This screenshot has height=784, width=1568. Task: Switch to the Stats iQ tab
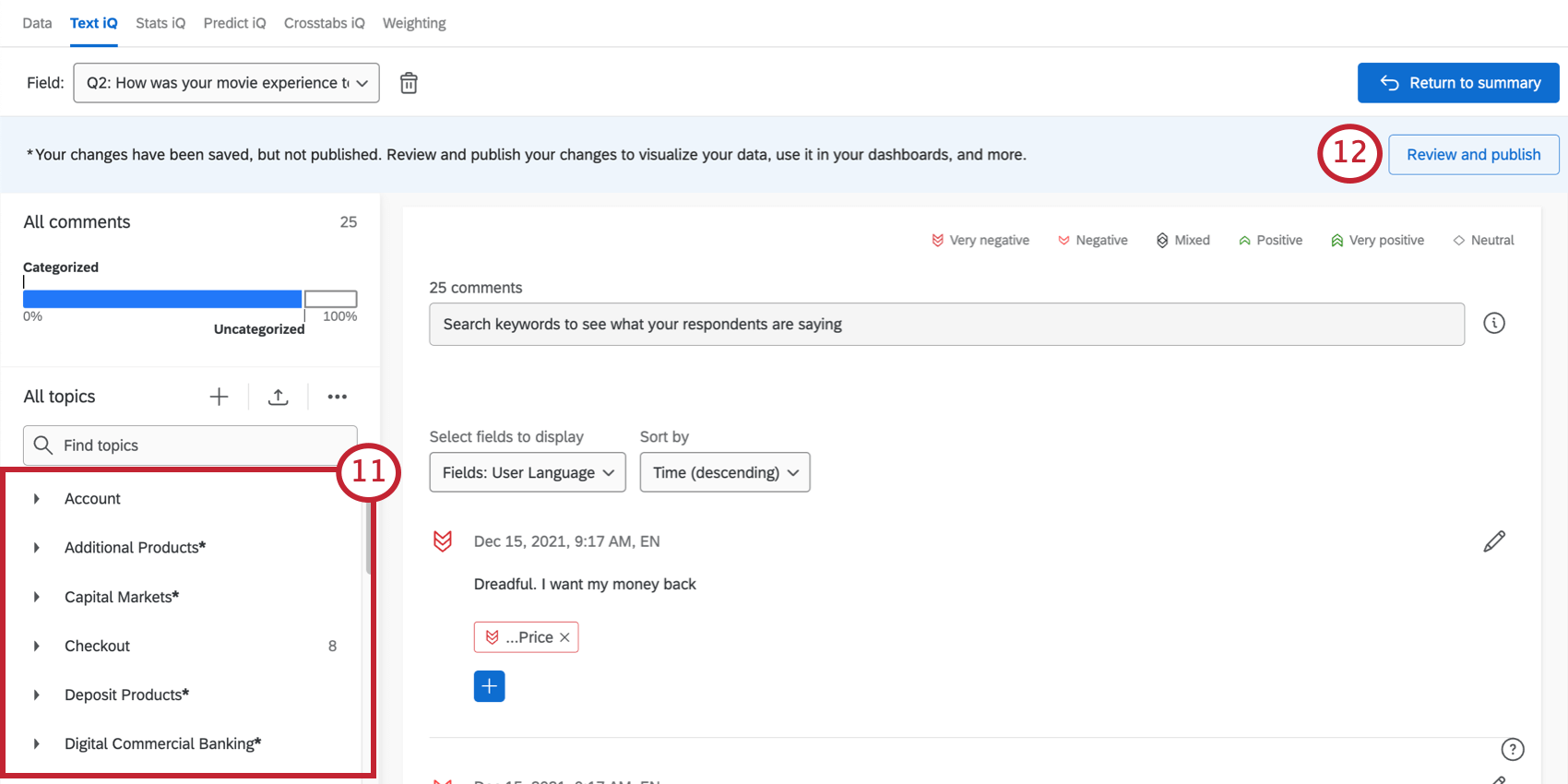(160, 23)
